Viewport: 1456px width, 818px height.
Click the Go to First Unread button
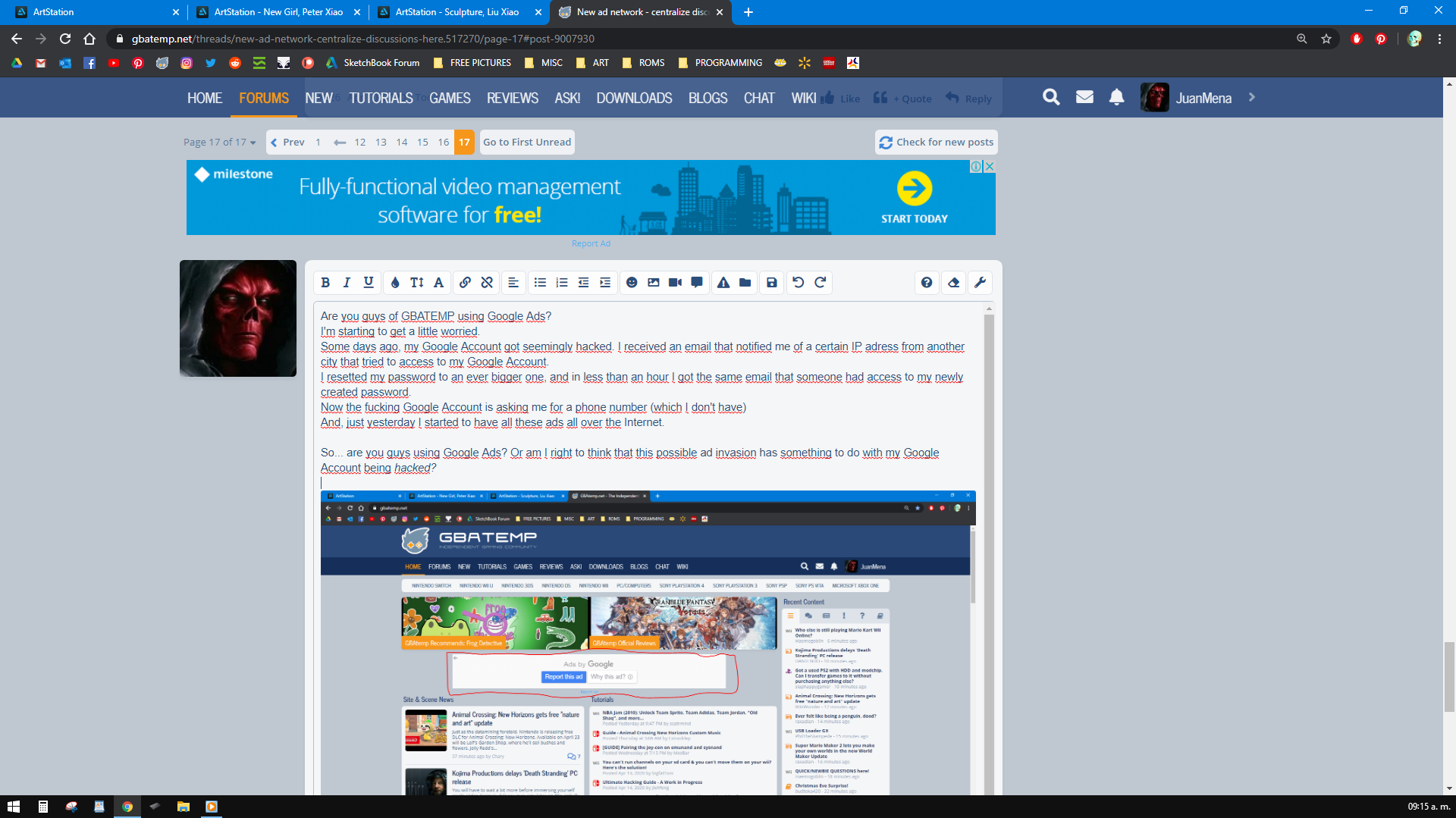coord(527,142)
